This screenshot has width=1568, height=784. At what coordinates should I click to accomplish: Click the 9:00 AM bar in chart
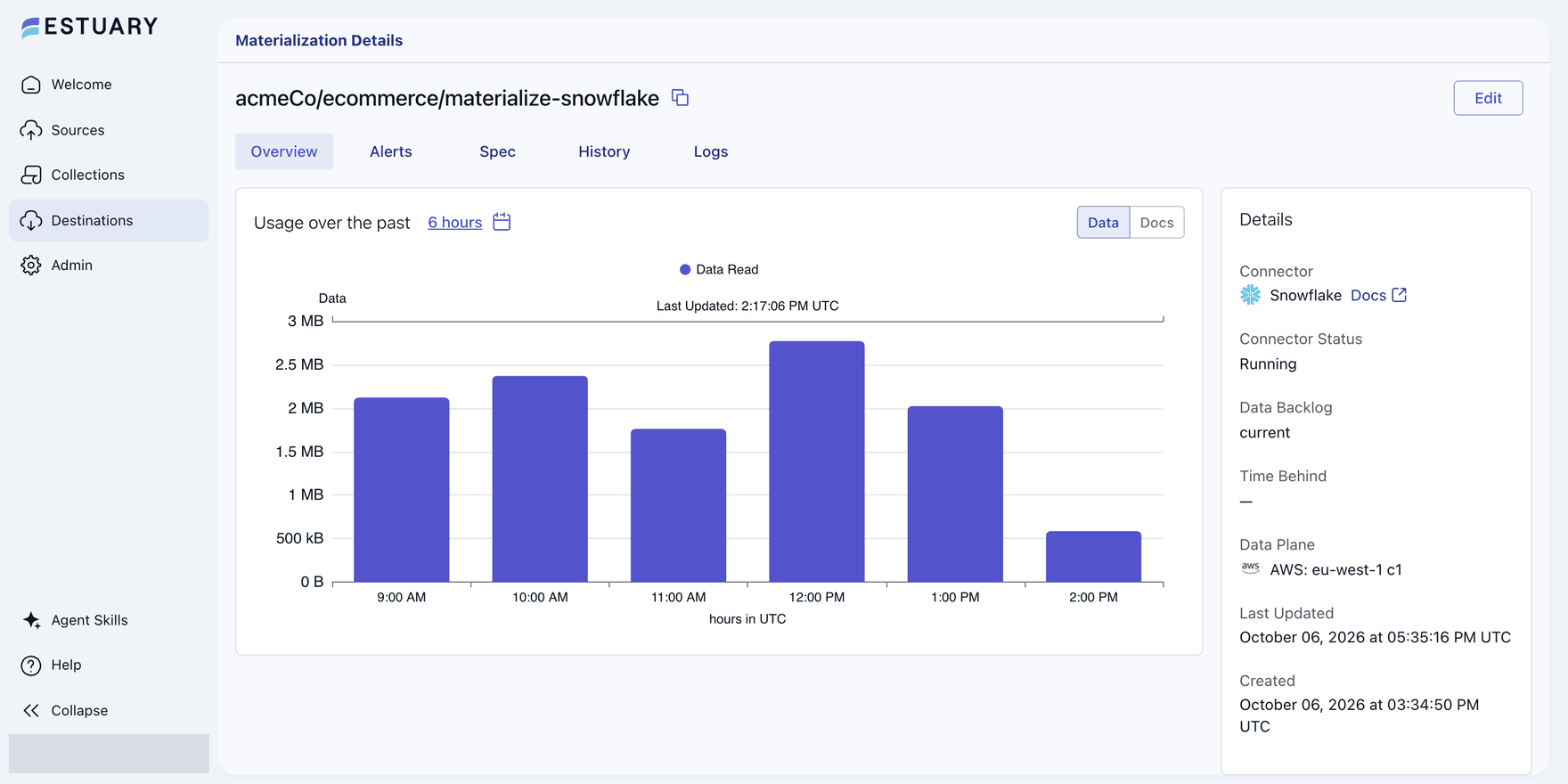click(x=402, y=490)
